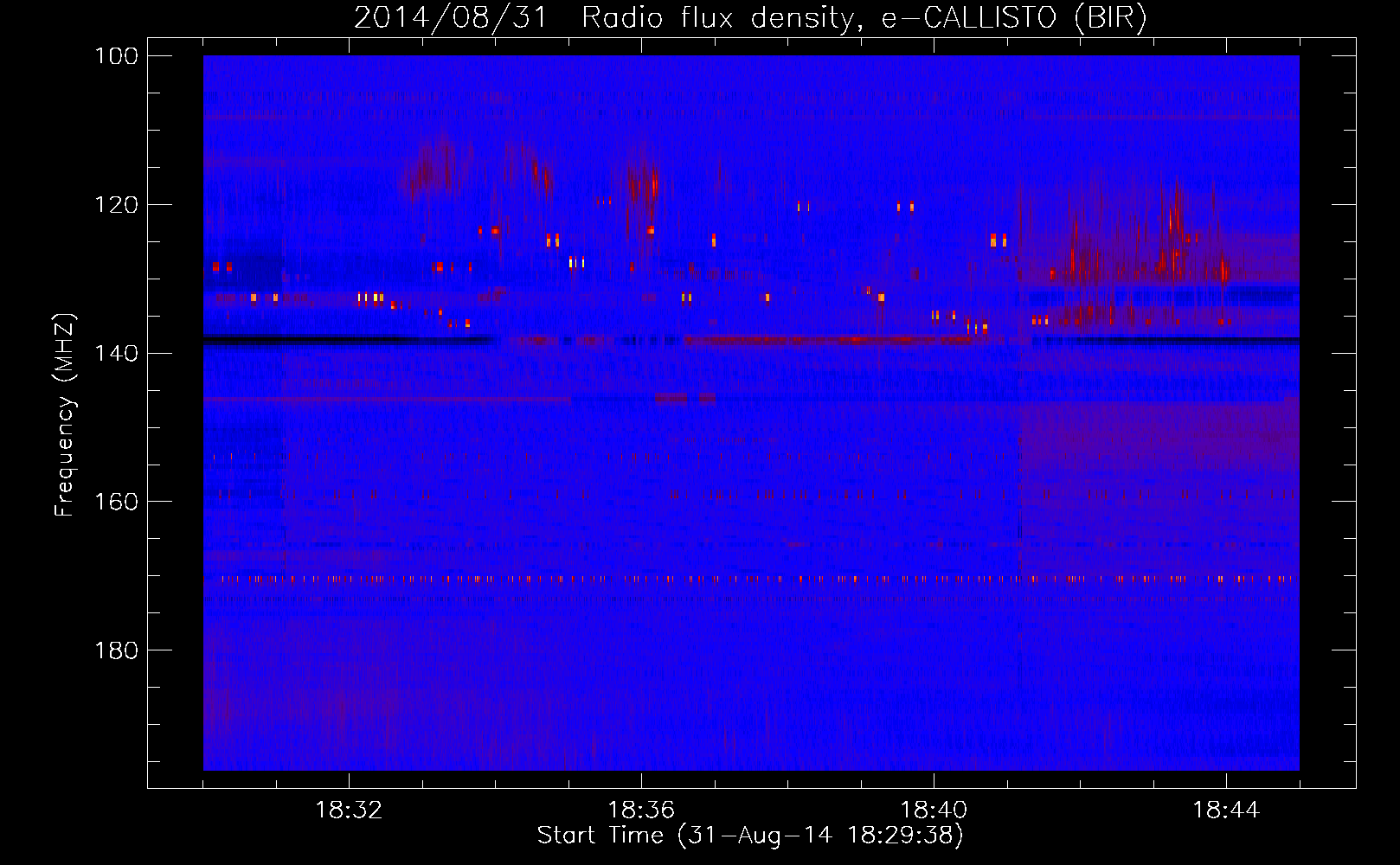This screenshot has width=1400, height=865.
Task: Click the 140 frequency tick label
Action: [116, 353]
